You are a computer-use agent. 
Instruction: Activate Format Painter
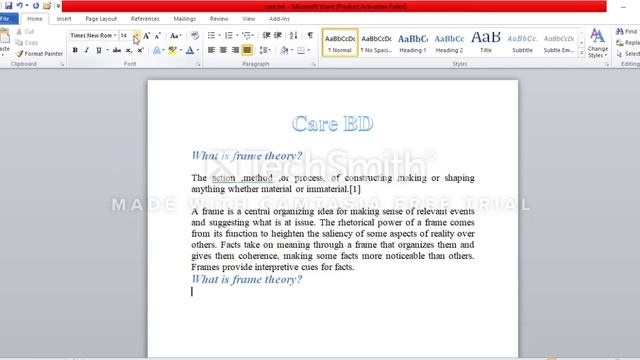point(40,53)
